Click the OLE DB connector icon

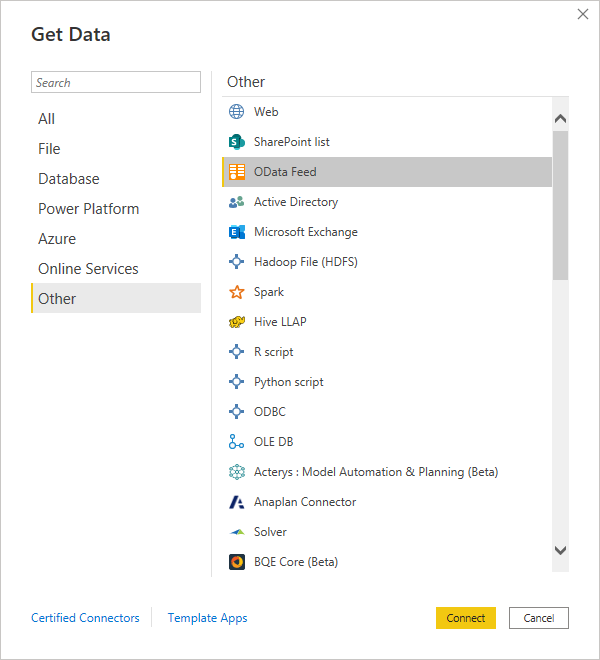click(x=236, y=442)
